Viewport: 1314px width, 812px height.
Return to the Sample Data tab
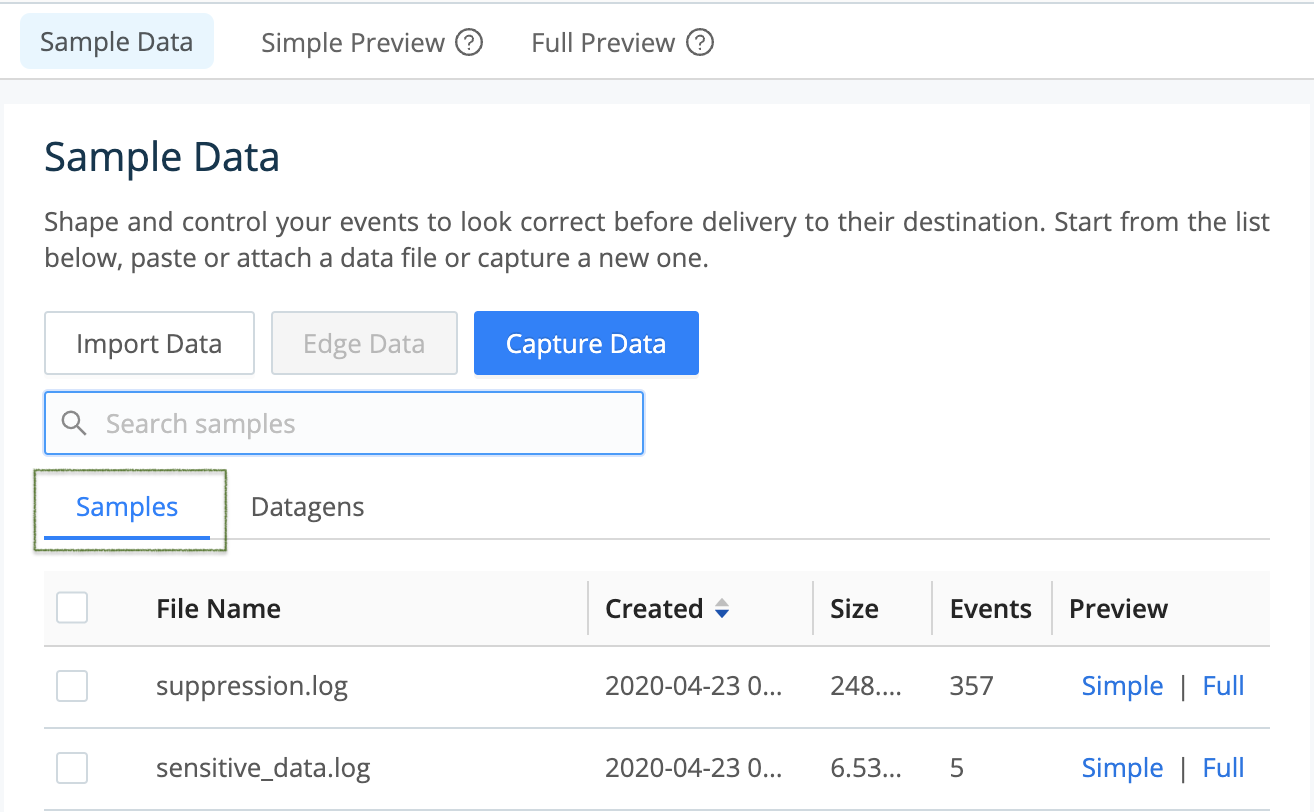coord(116,41)
